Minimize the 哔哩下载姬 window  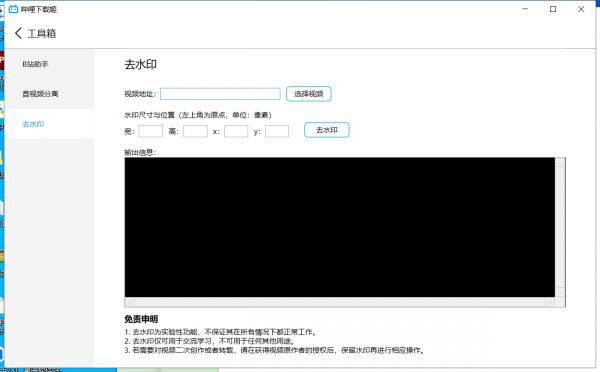(x=525, y=9)
